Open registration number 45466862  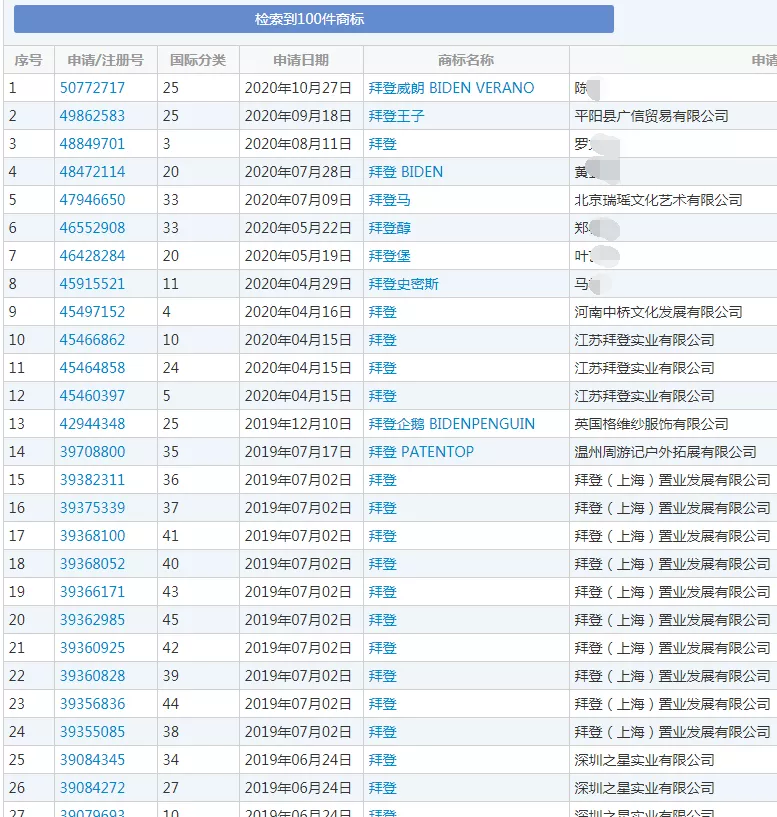coord(92,340)
